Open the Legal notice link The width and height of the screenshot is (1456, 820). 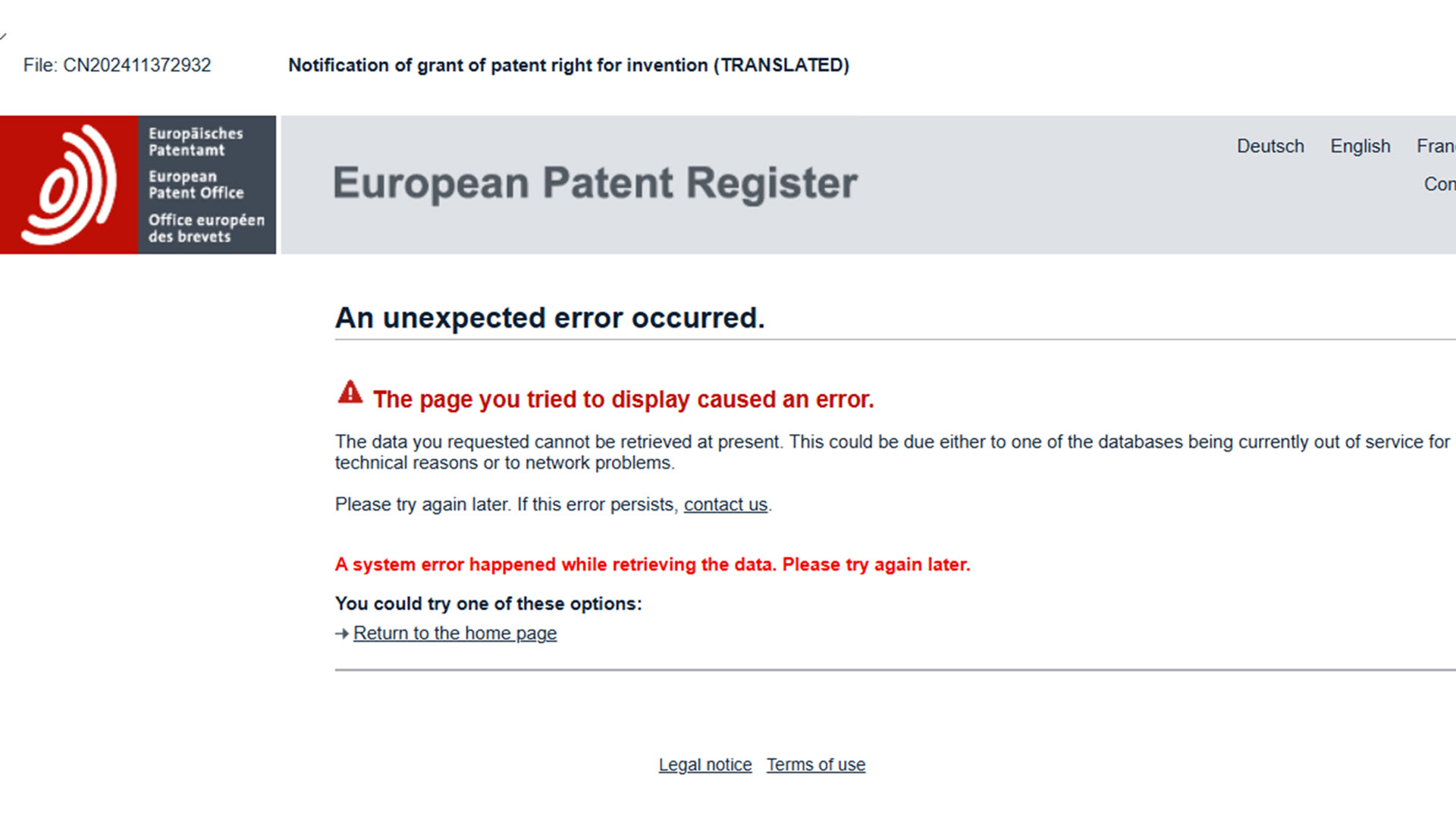[704, 765]
